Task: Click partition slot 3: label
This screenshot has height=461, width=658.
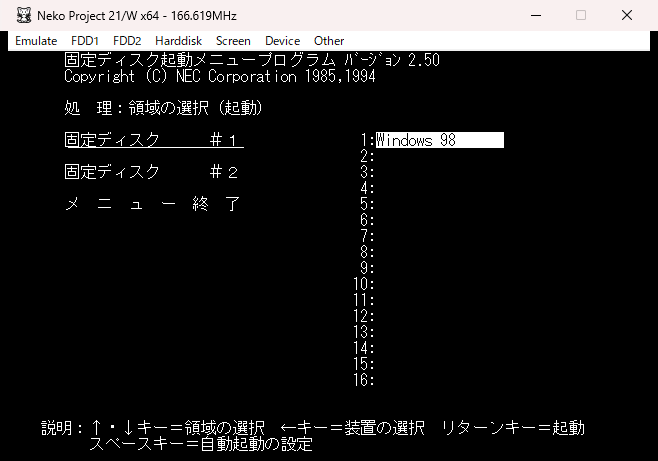Action: tap(367, 172)
